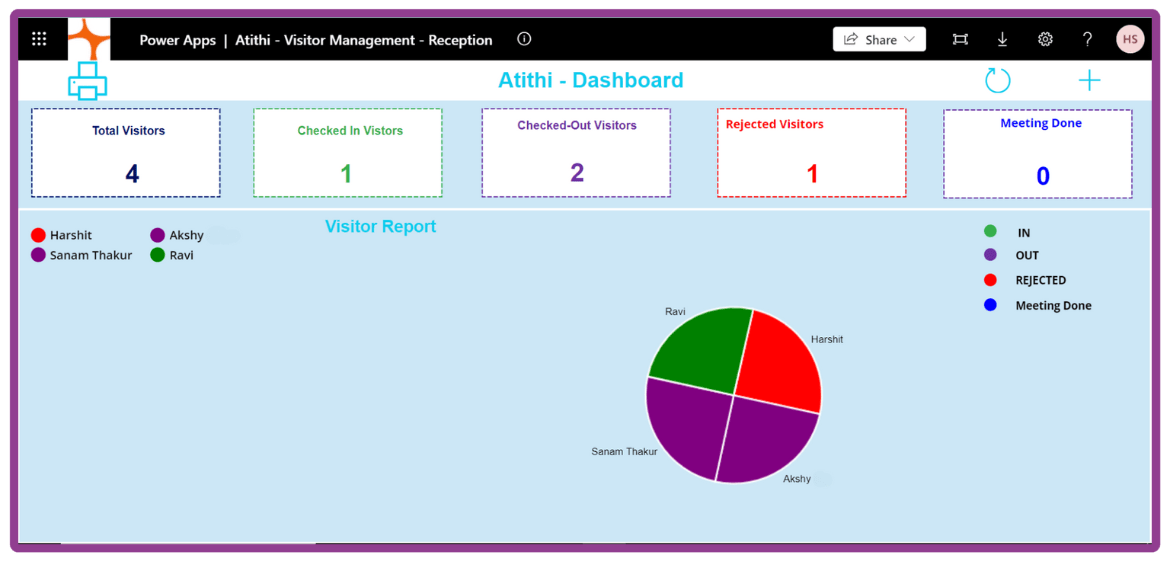Viewport: 1170px width, 561px height.
Task: Select the Meeting Done card
Action: click(x=1037, y=154)
